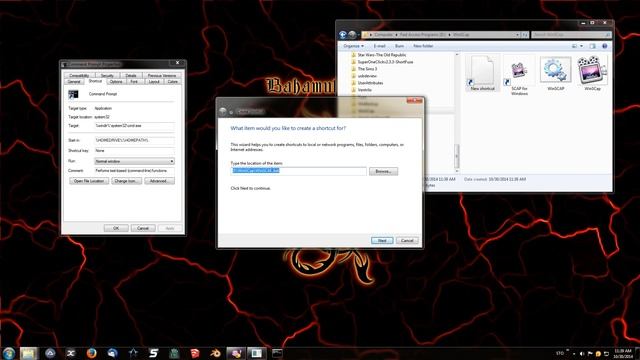
Task: Open the Previous Versions tab in Properties
Action: click(162, 76)
